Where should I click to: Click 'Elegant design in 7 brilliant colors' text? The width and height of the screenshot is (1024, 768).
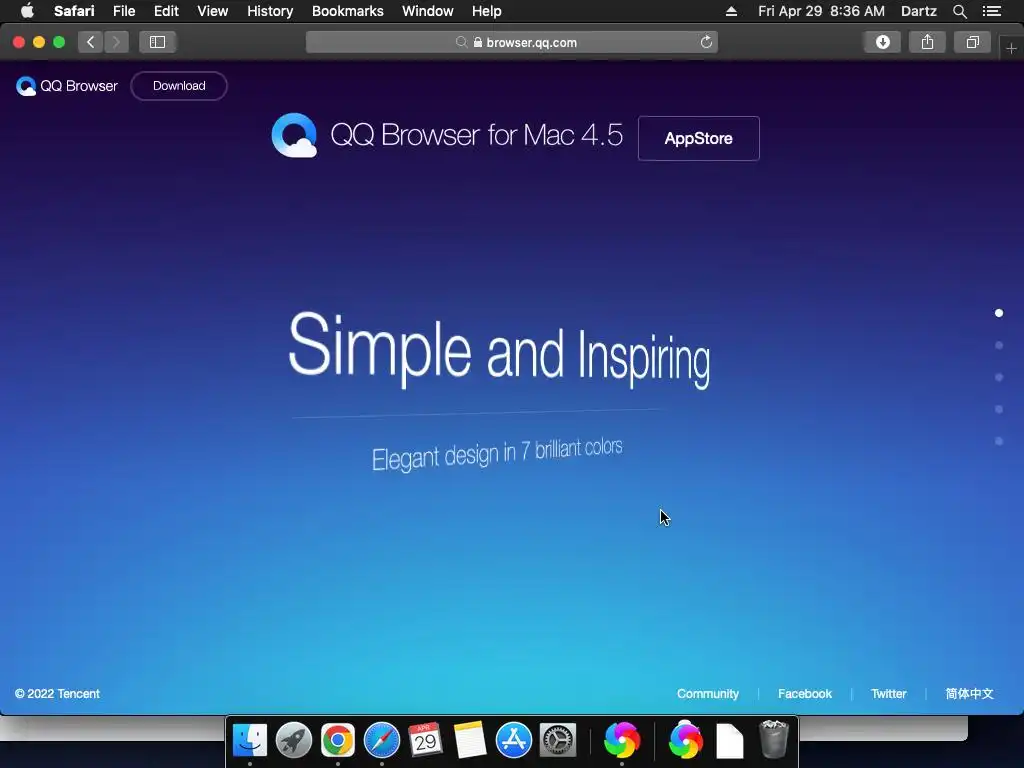point(497,454)
